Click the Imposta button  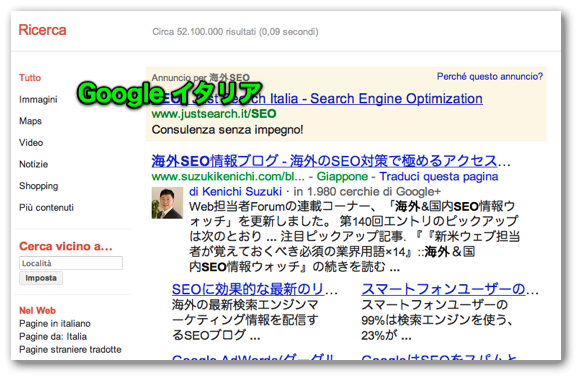tap(41, 278)
